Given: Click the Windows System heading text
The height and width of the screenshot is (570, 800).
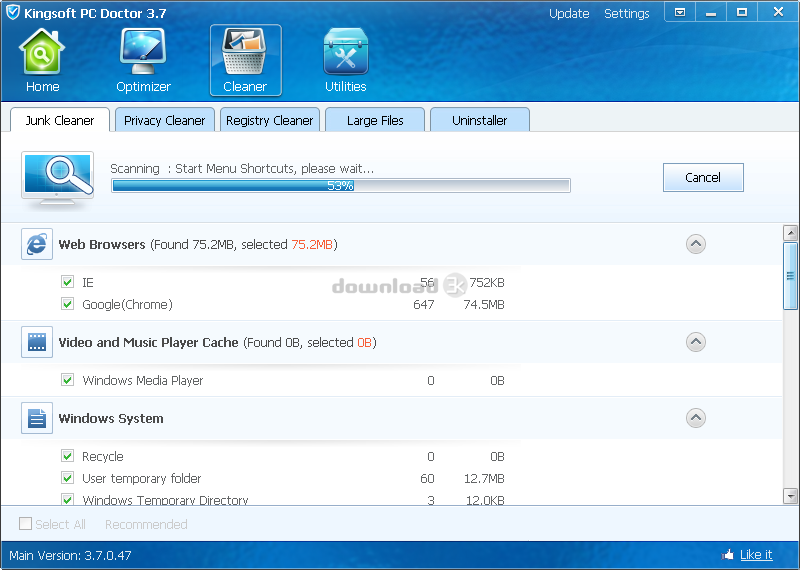Looking at the screenshot, I should pyautogui.click(x=111, y=418).
